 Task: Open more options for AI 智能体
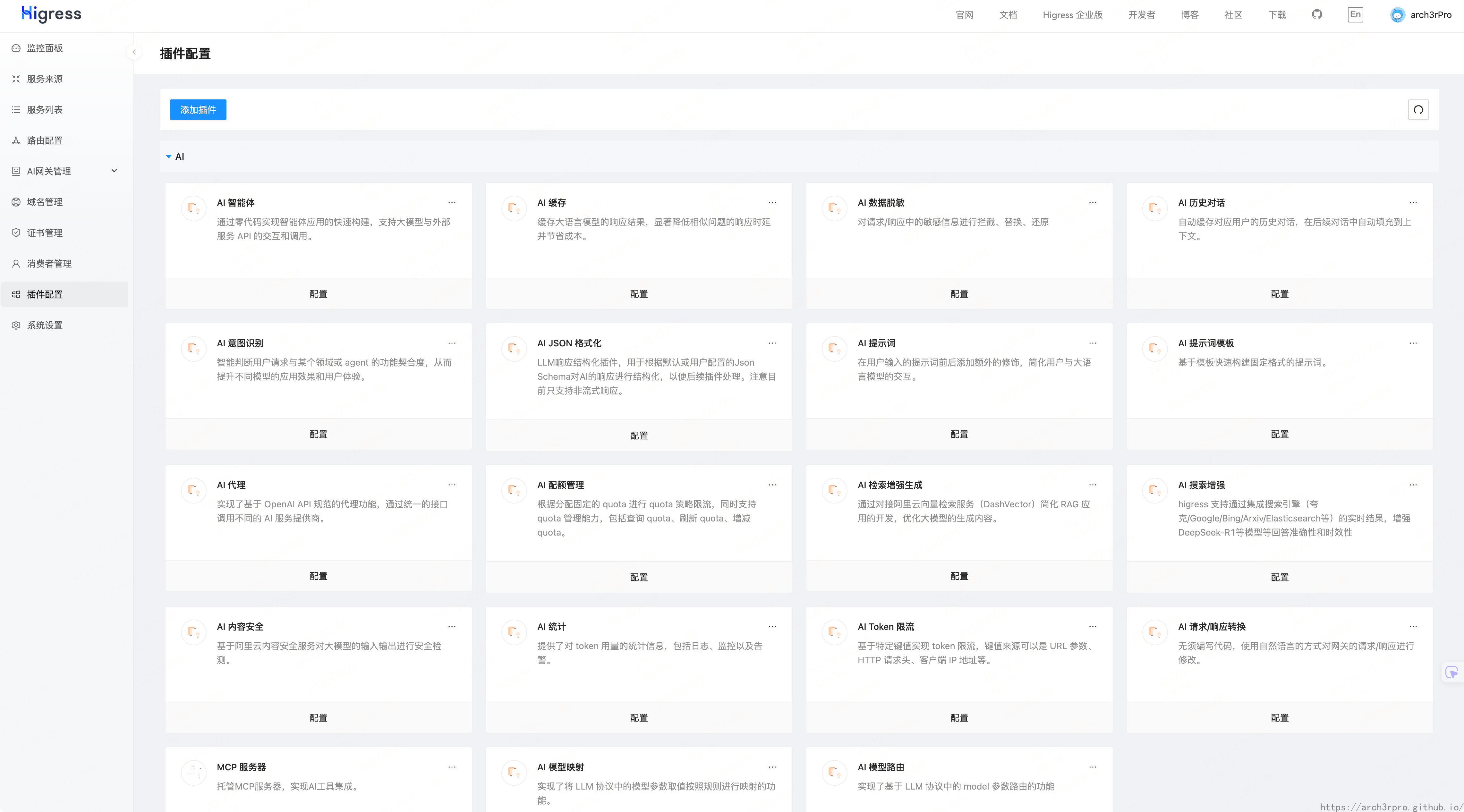coord(452,203)
